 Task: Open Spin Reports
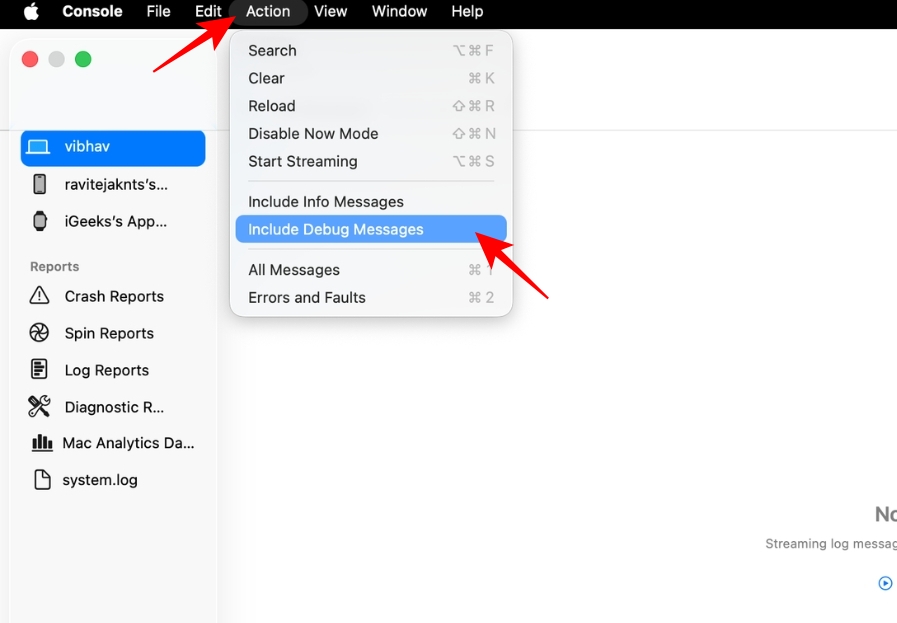[113, 333]
